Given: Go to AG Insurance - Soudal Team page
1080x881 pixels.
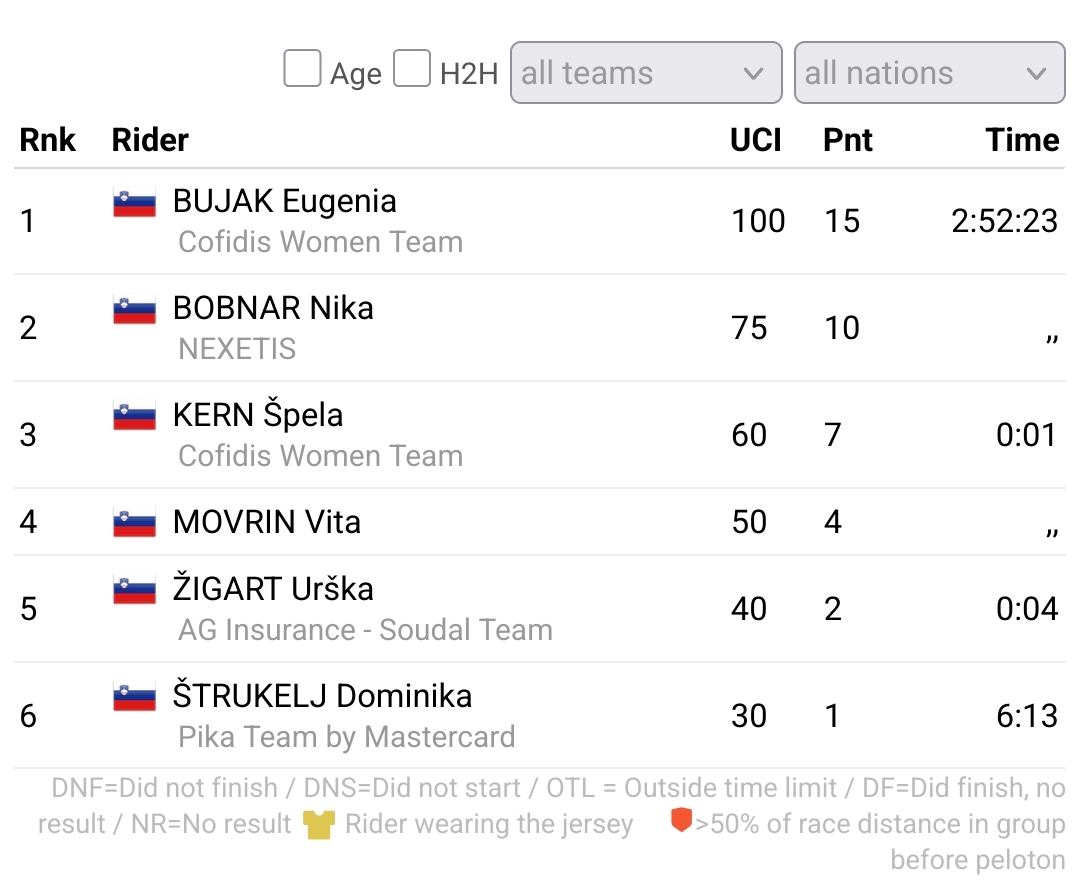Looking at the screenshot, I should point(365,630).
